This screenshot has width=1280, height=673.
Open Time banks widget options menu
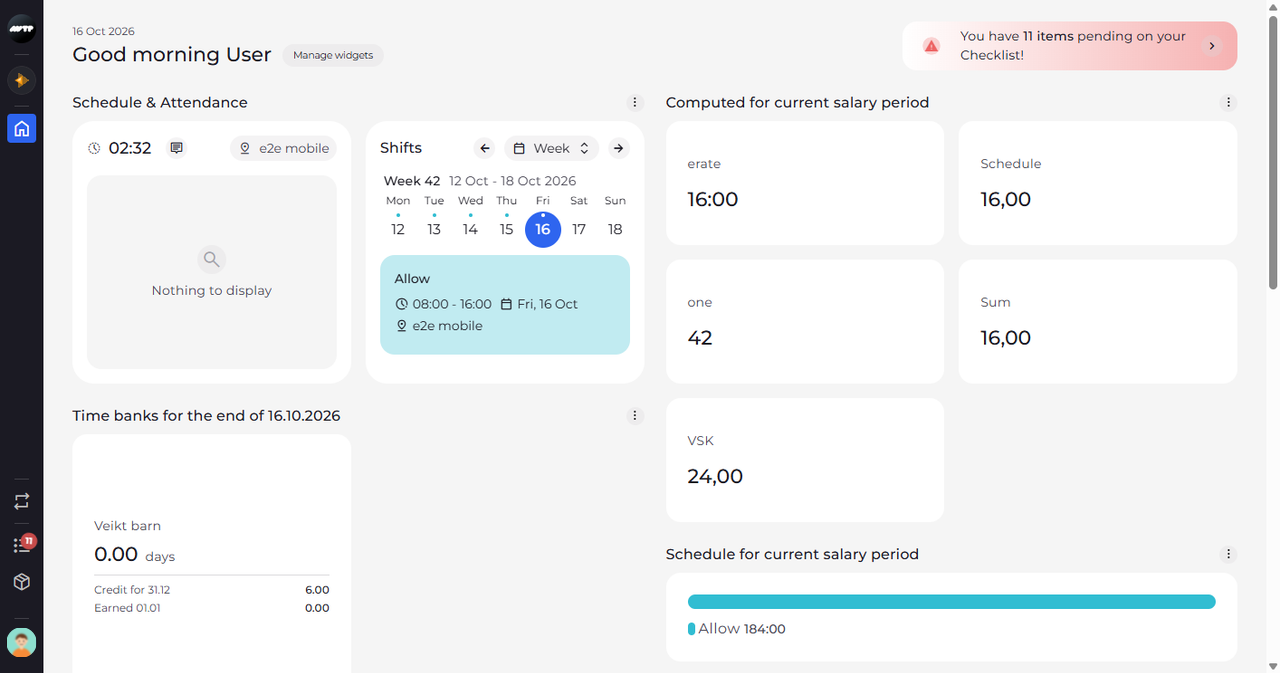pyautogui.click(x=635, y=415)
